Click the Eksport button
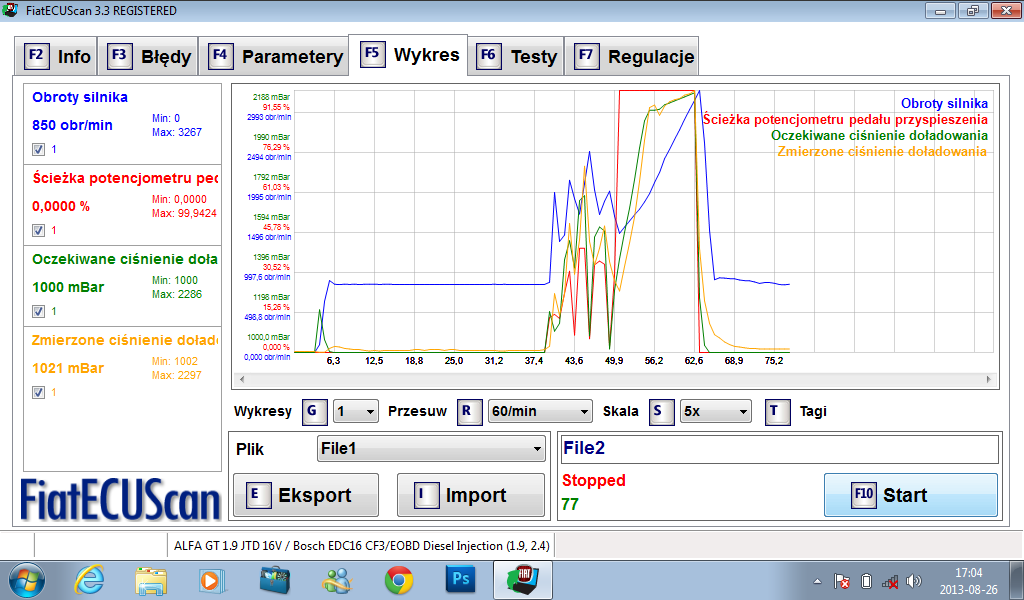Screen dimensions: 1024x600 point(306,495)
